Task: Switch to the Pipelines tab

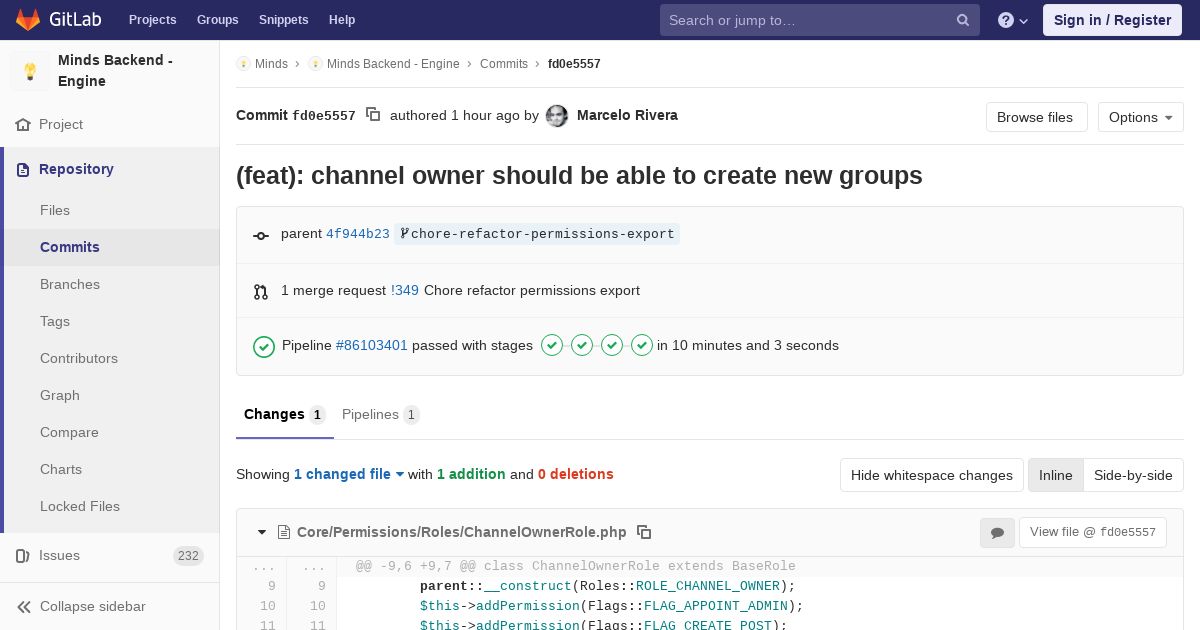Action: tap(381, 414)
